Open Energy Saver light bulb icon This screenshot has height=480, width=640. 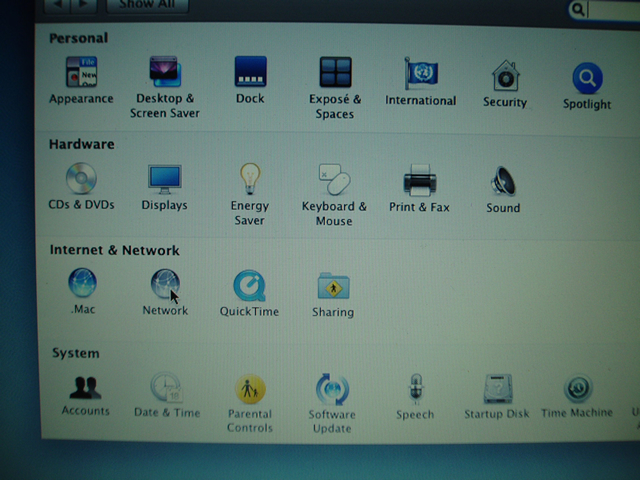(x=250, y=178)
